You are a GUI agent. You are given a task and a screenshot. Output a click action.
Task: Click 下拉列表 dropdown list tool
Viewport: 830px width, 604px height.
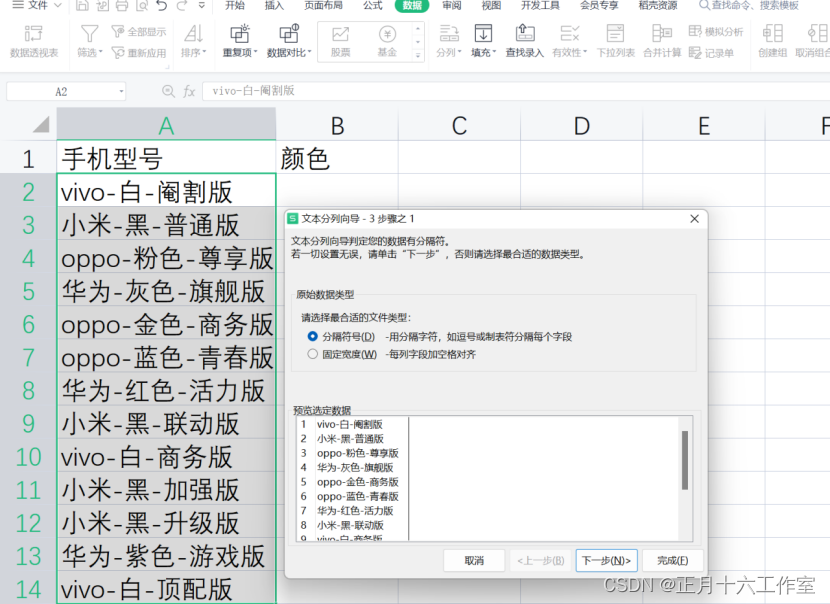click(x=616, y=41)
